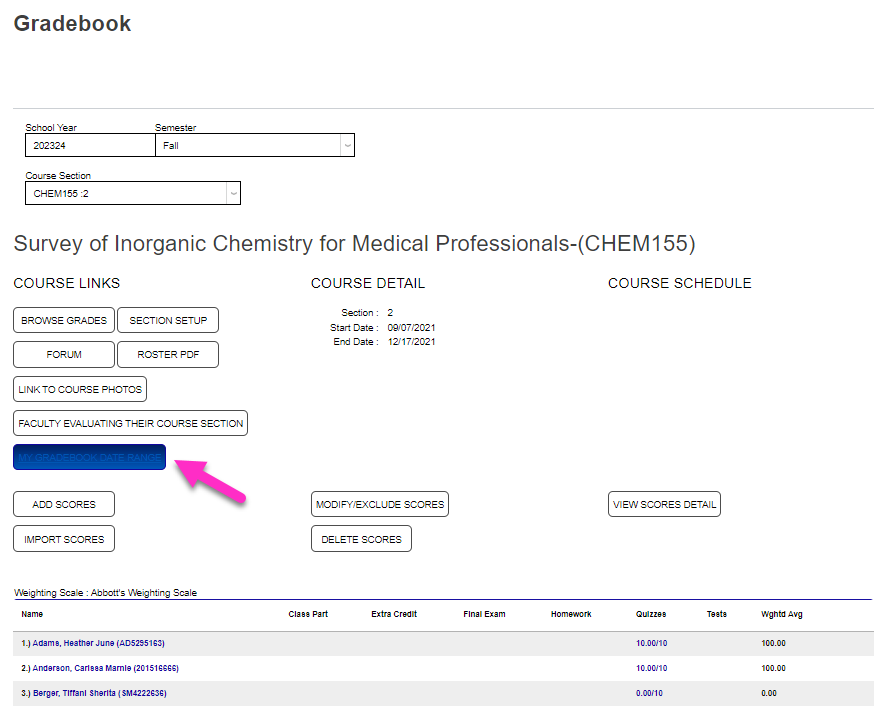The height and width of the screenshot is (708, 888).
Task: Open SECTION SETUP
Action: 168,320
